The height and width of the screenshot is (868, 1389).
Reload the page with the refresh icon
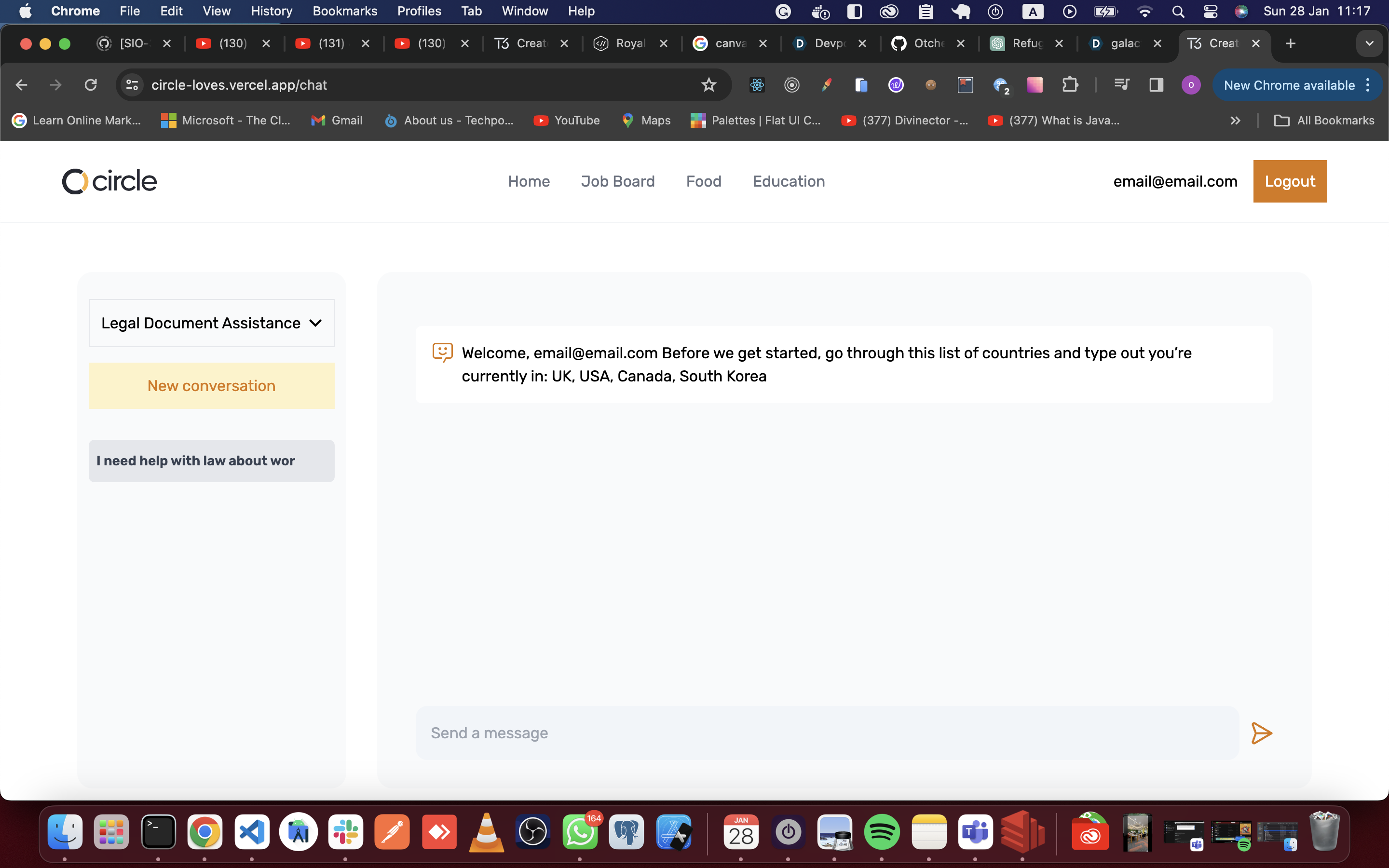(x=91, y=85)
